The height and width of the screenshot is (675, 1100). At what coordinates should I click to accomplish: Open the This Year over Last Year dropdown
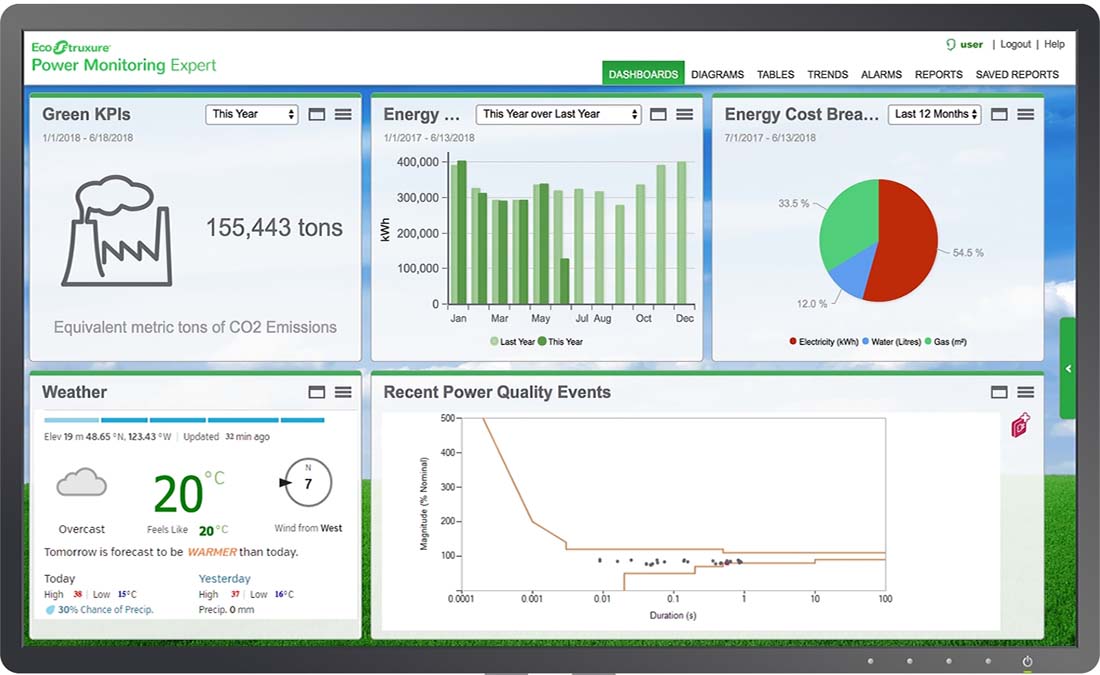click(557, 114)
